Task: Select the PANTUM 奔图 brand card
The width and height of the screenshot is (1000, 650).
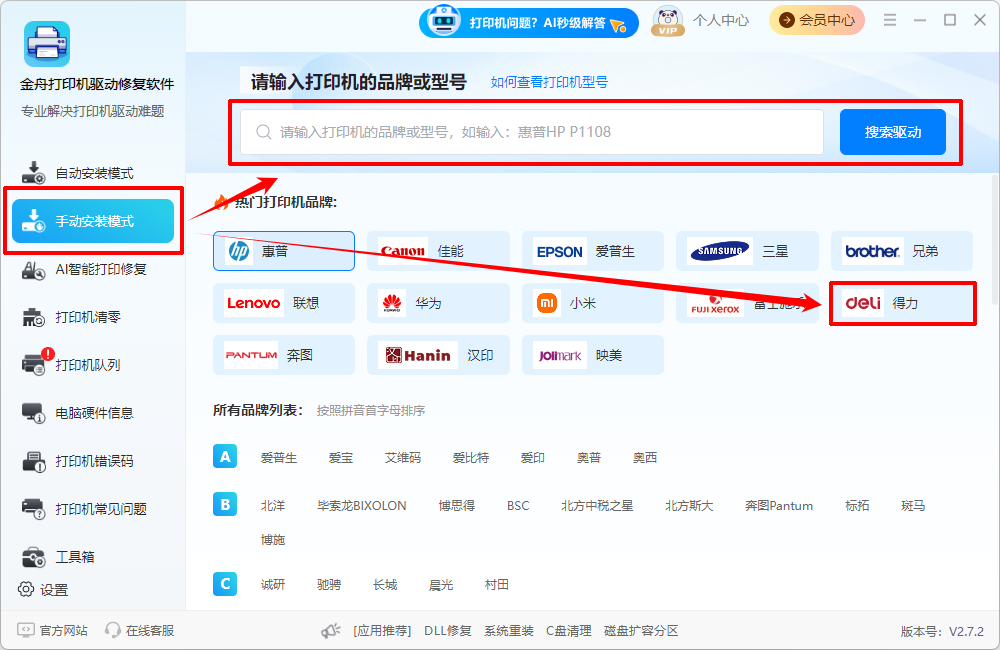Action: tap(284, 355)
